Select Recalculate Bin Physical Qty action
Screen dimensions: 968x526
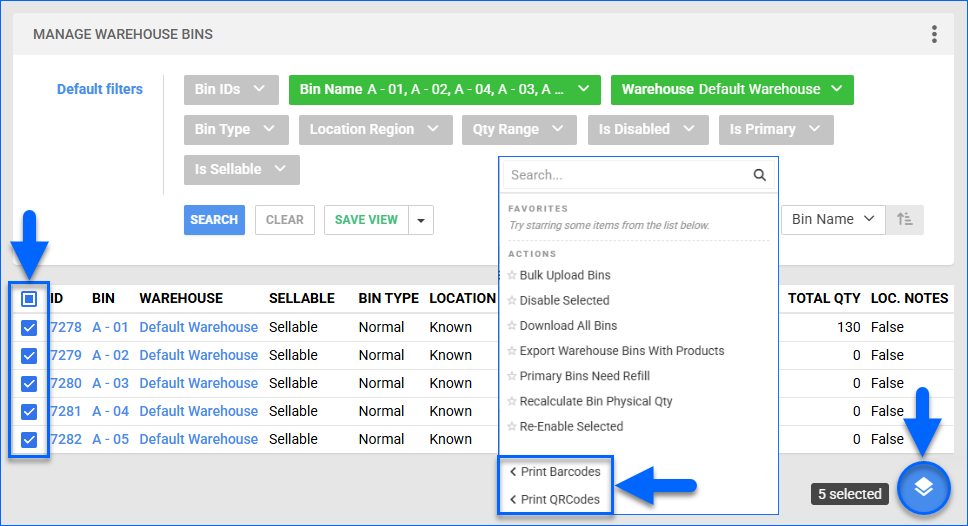[x=595, y=401]
